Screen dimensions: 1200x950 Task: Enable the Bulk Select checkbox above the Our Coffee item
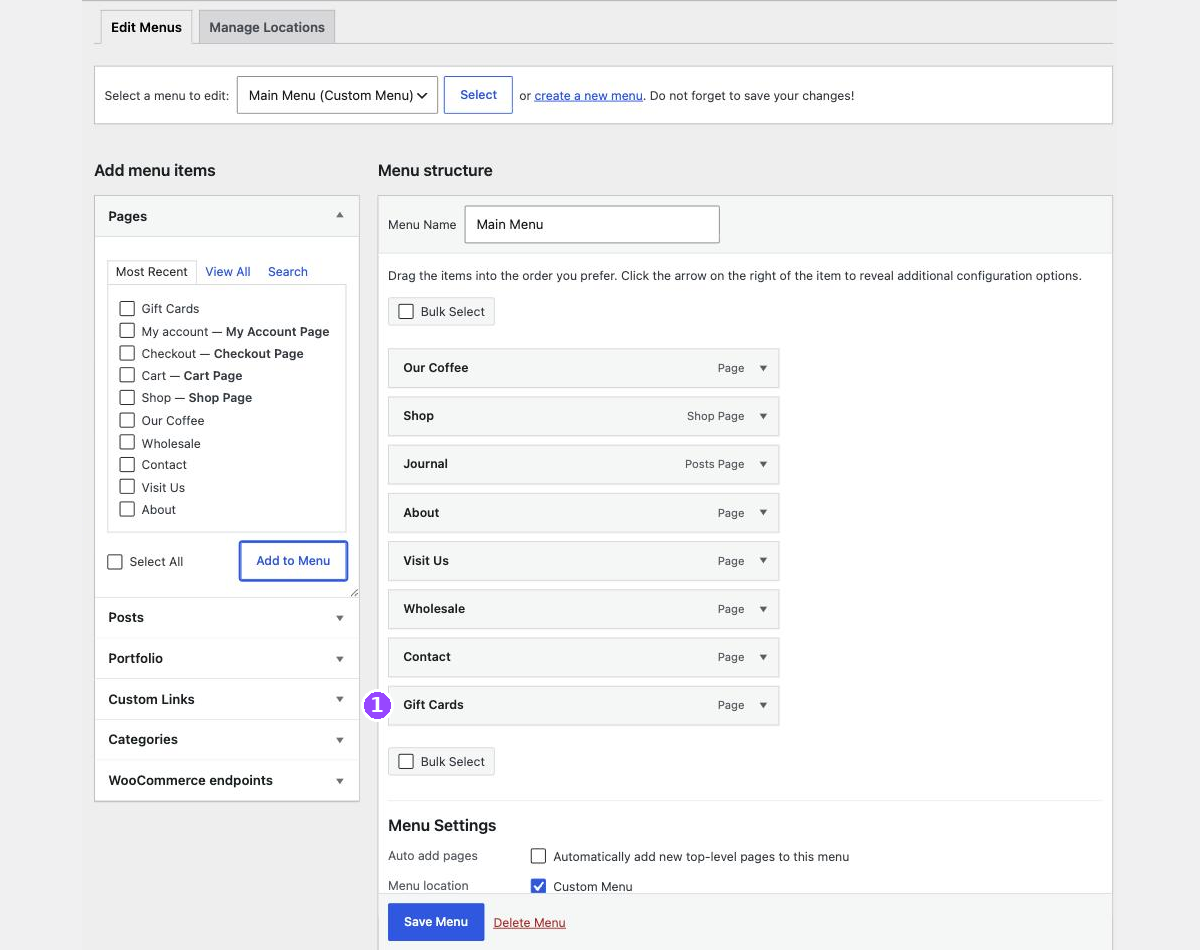click(x=406, y=311)
